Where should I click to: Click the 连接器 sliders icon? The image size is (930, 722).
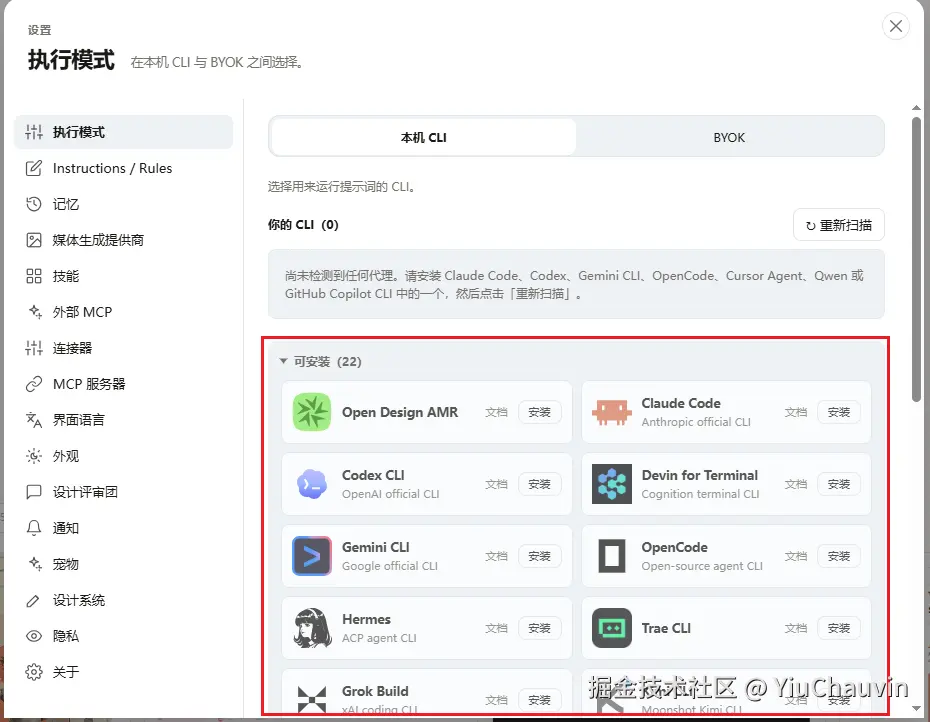tap(34, 348)
